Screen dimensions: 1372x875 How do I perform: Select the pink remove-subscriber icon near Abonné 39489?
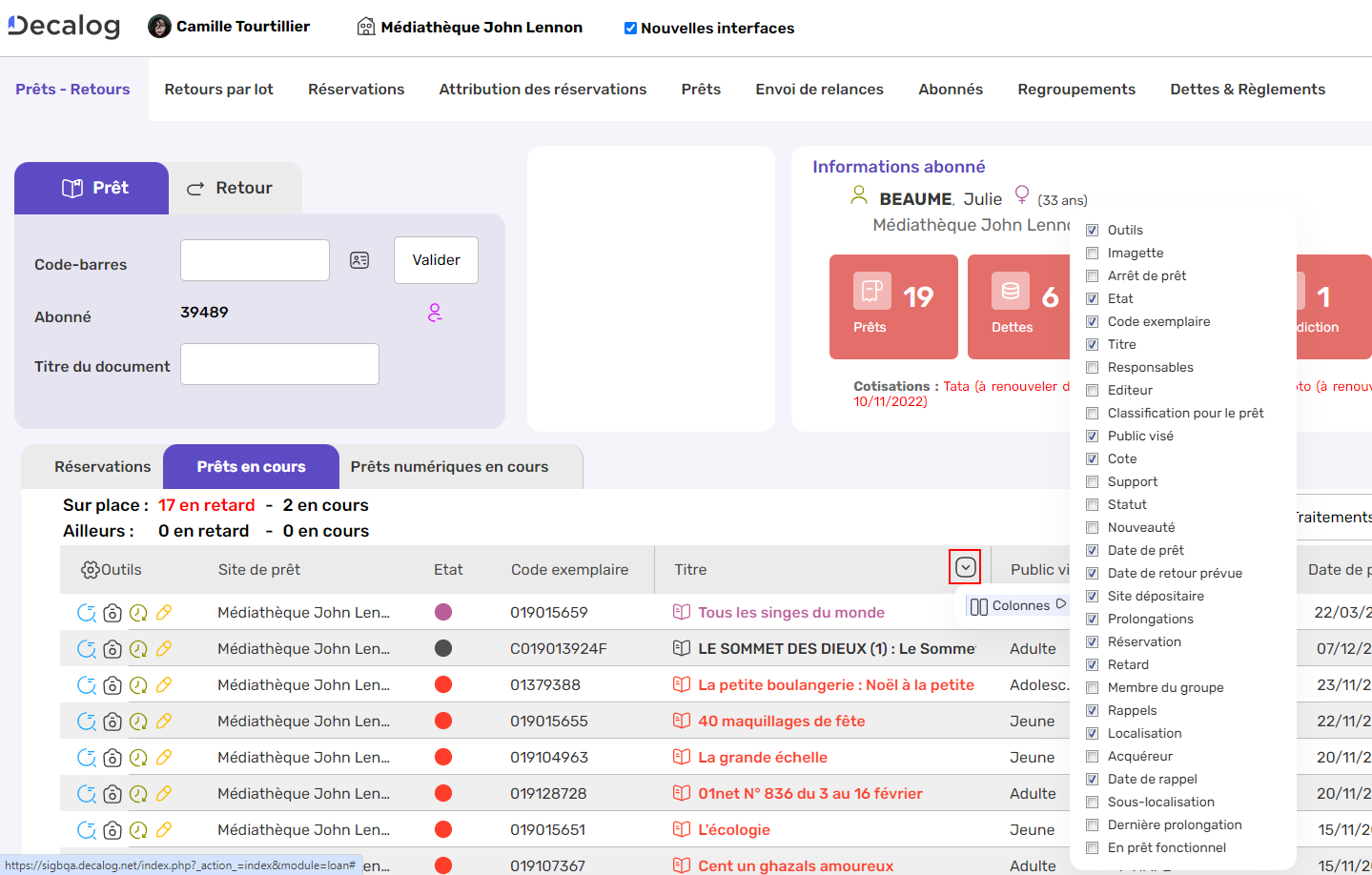tap(435, 314)
